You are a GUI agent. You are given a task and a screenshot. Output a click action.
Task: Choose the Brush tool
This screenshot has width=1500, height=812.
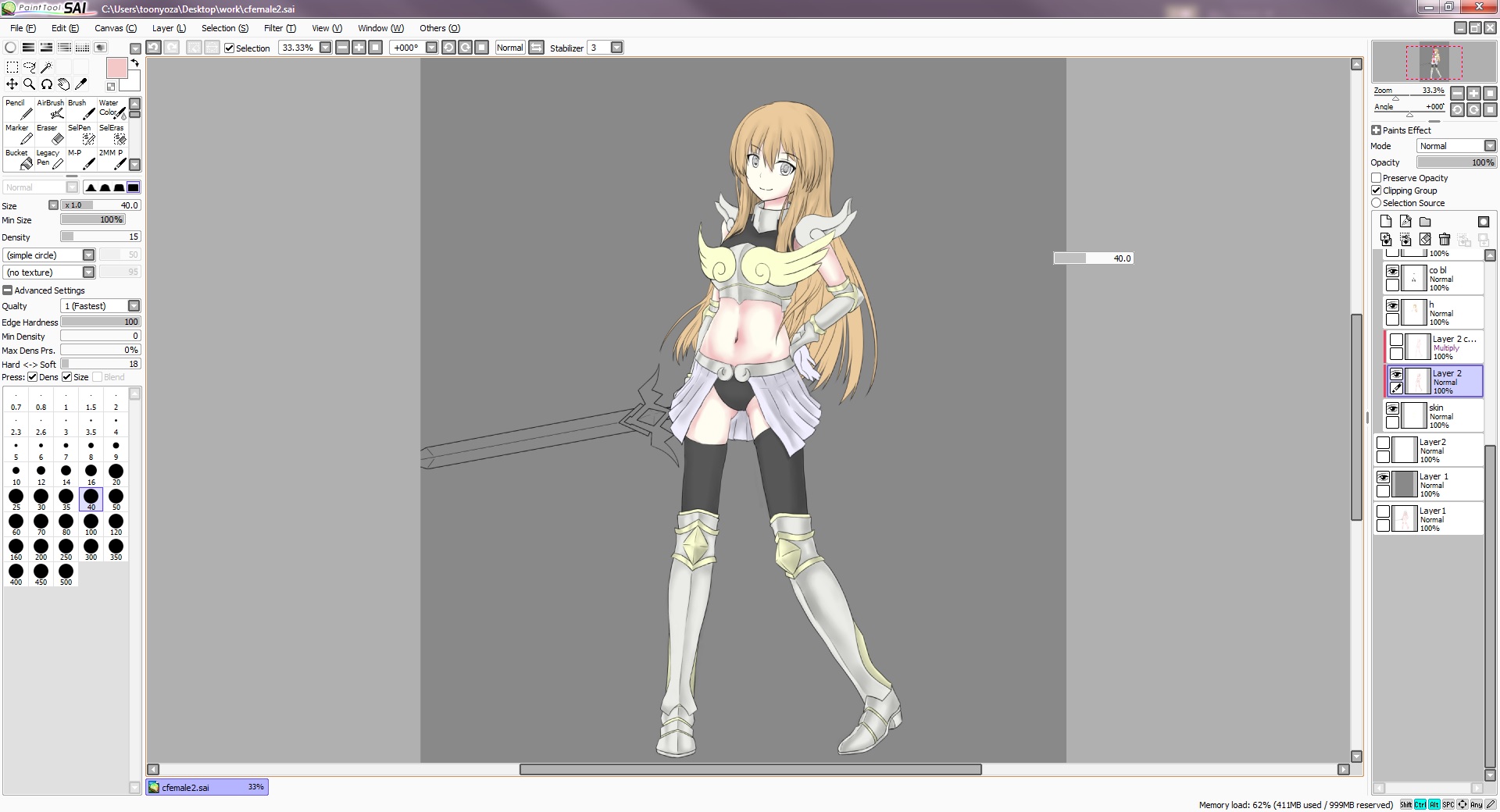[x=81, y=109]
